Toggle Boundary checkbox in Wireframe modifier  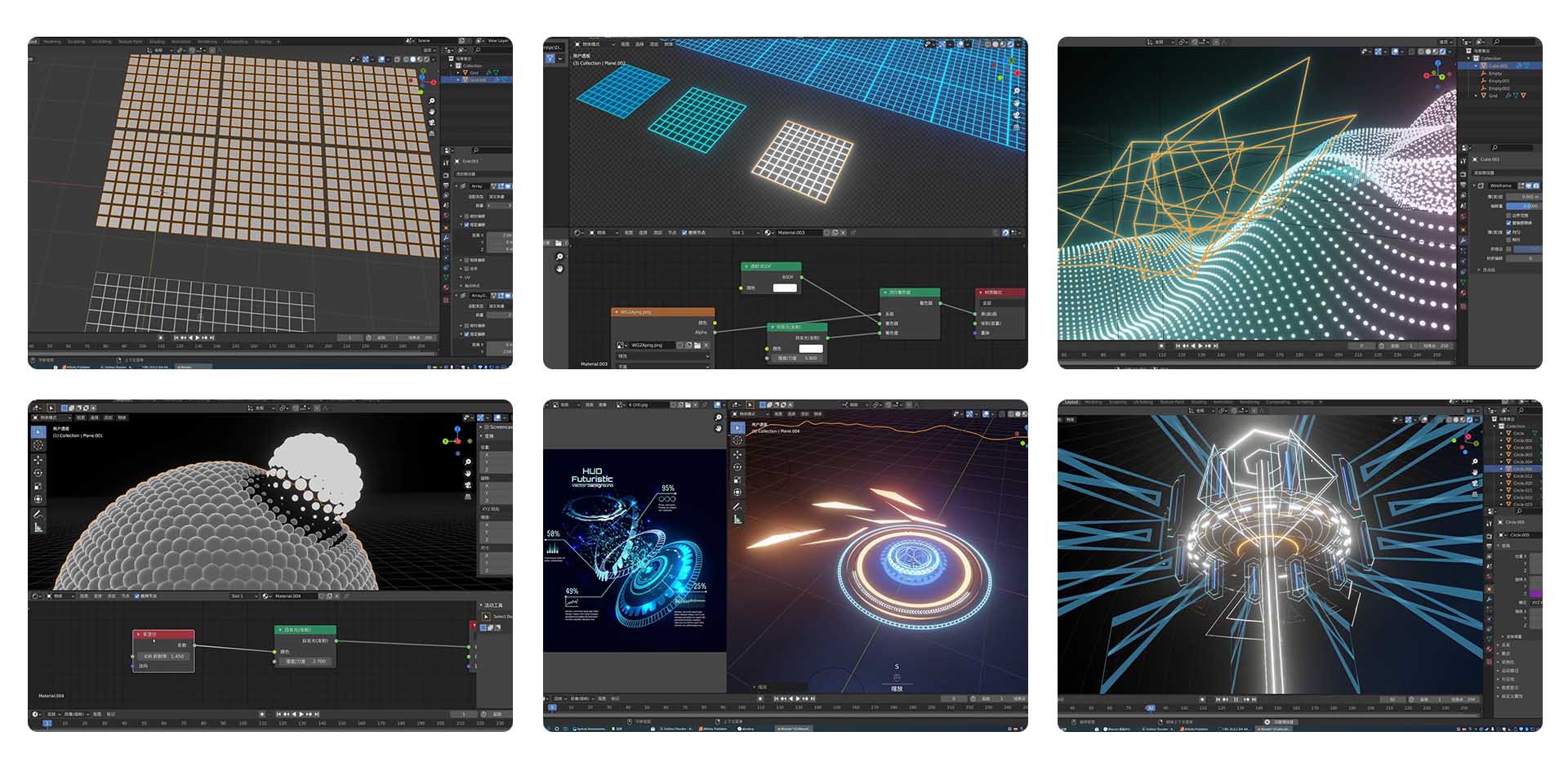click(x=1508, y=216)
